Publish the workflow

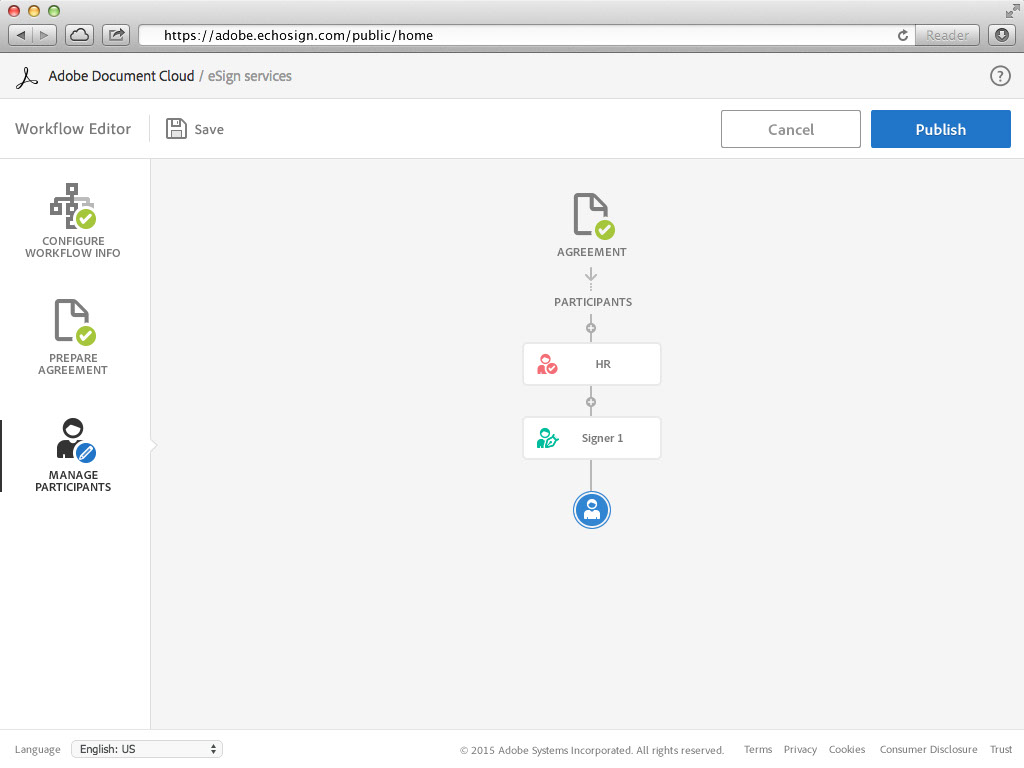click(x=940, y=129)
